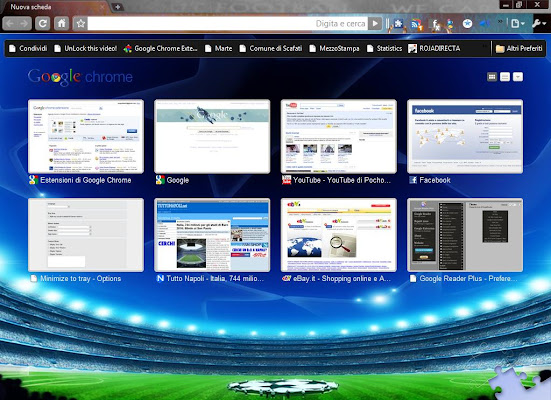551x400 pixels.
Task: Click the ROJADIRECTA bookmark favicon
Action: [x=413, y=49]
